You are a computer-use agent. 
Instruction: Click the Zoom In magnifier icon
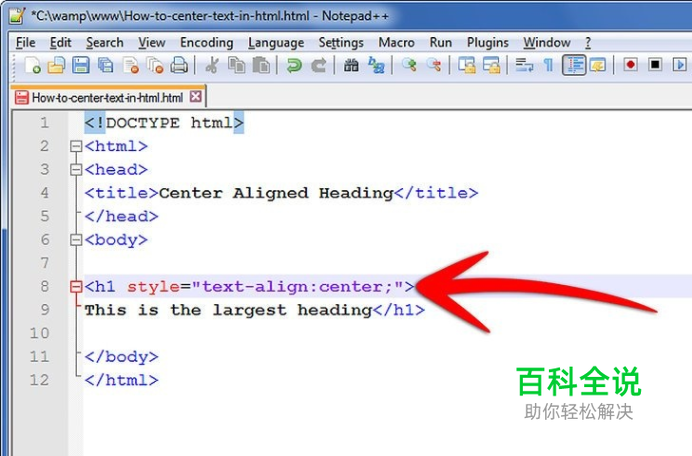pyautogui.click(x=409, y=66)
